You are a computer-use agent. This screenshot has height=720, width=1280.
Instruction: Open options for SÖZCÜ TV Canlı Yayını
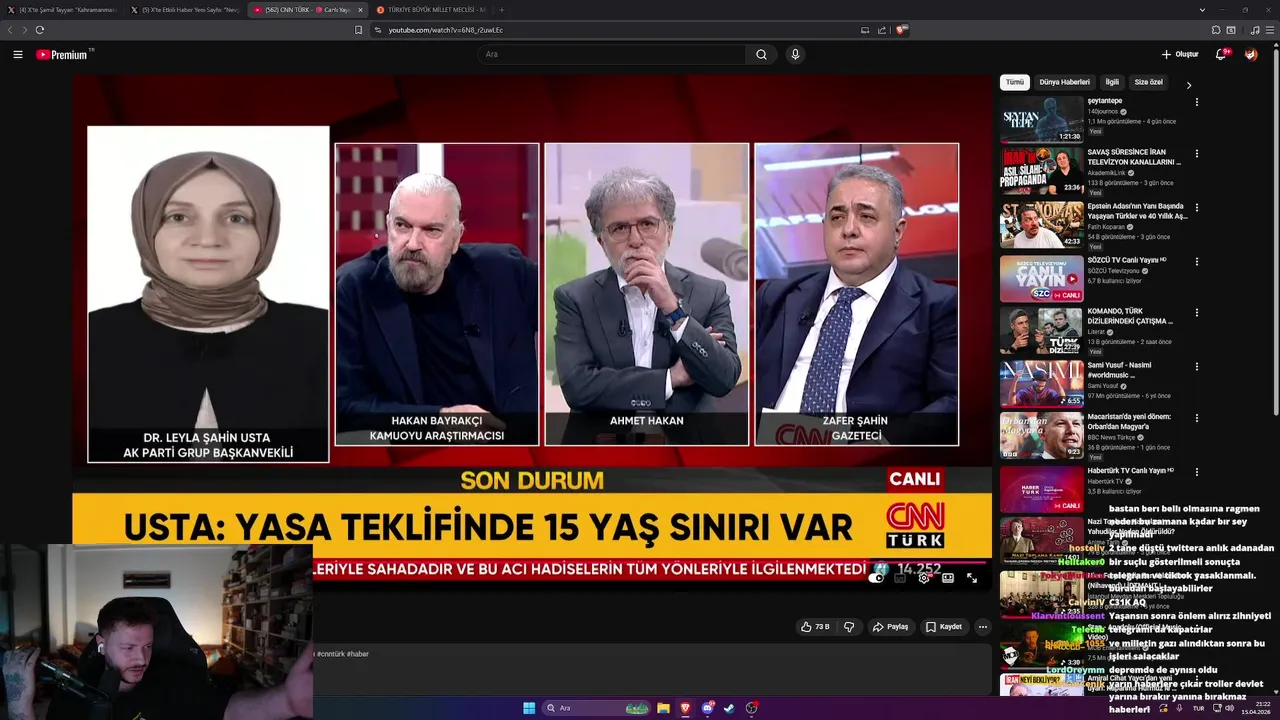[1196, 260]
